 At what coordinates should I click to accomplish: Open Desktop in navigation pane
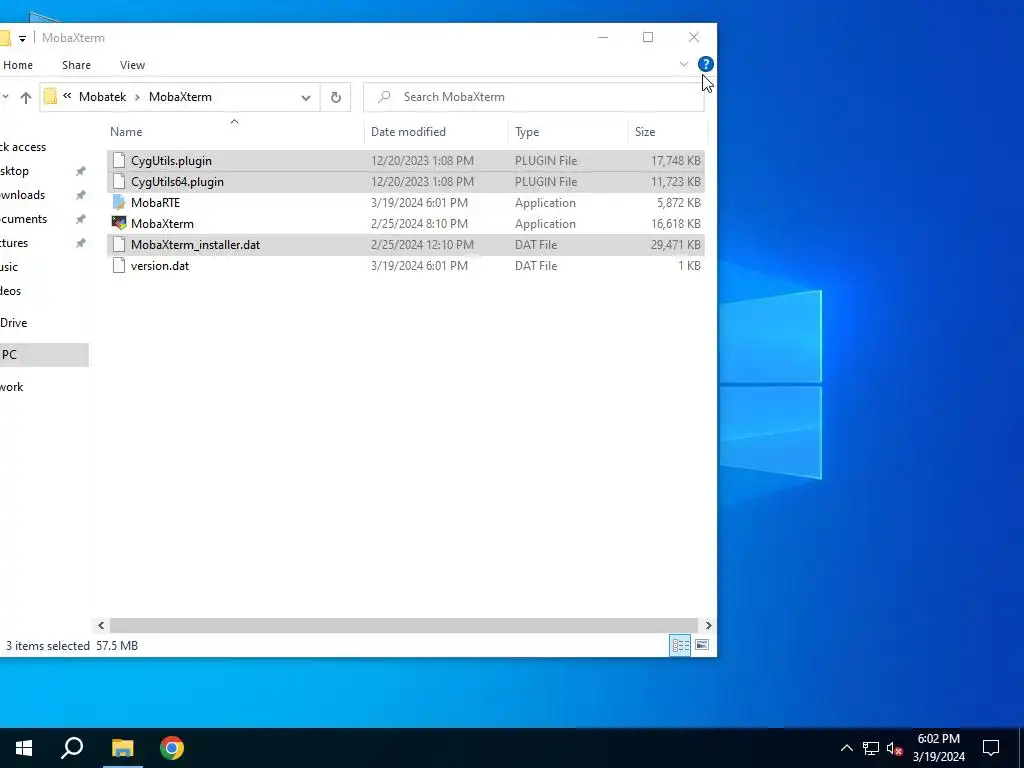pyautogui.click(x=14, y=171)
